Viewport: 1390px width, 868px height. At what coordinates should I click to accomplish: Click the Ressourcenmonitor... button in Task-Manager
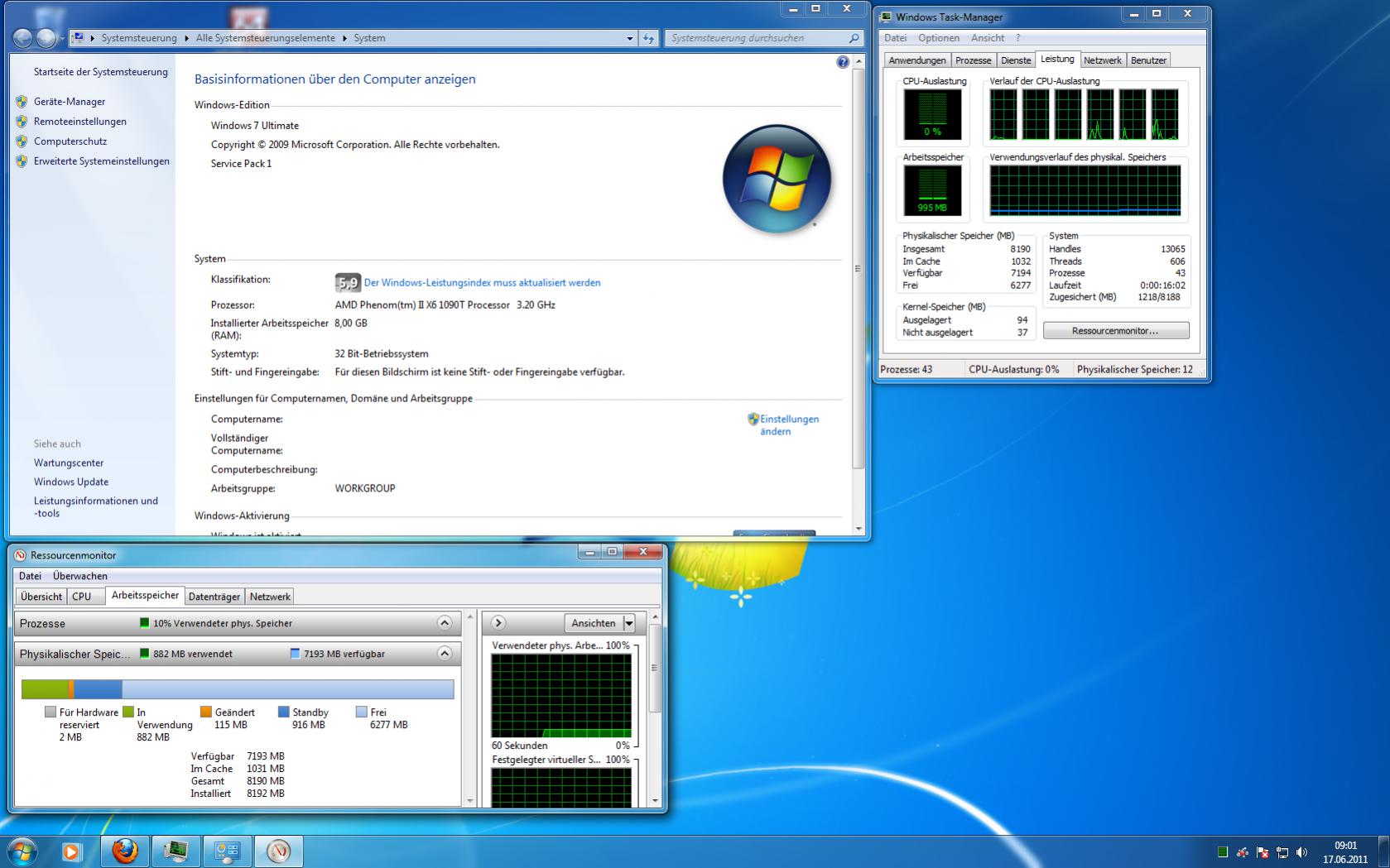1115,331
